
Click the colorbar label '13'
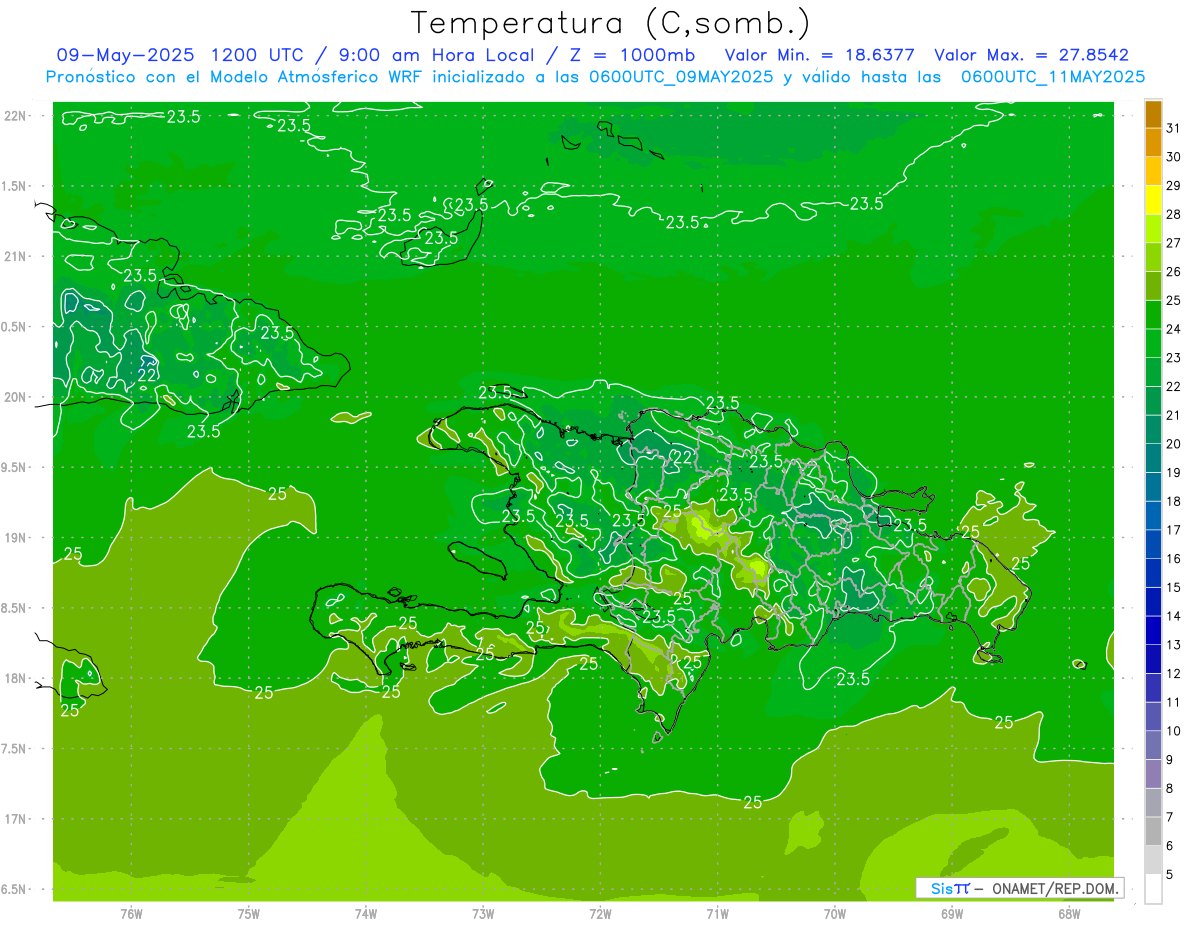[x=1174, y=645]
